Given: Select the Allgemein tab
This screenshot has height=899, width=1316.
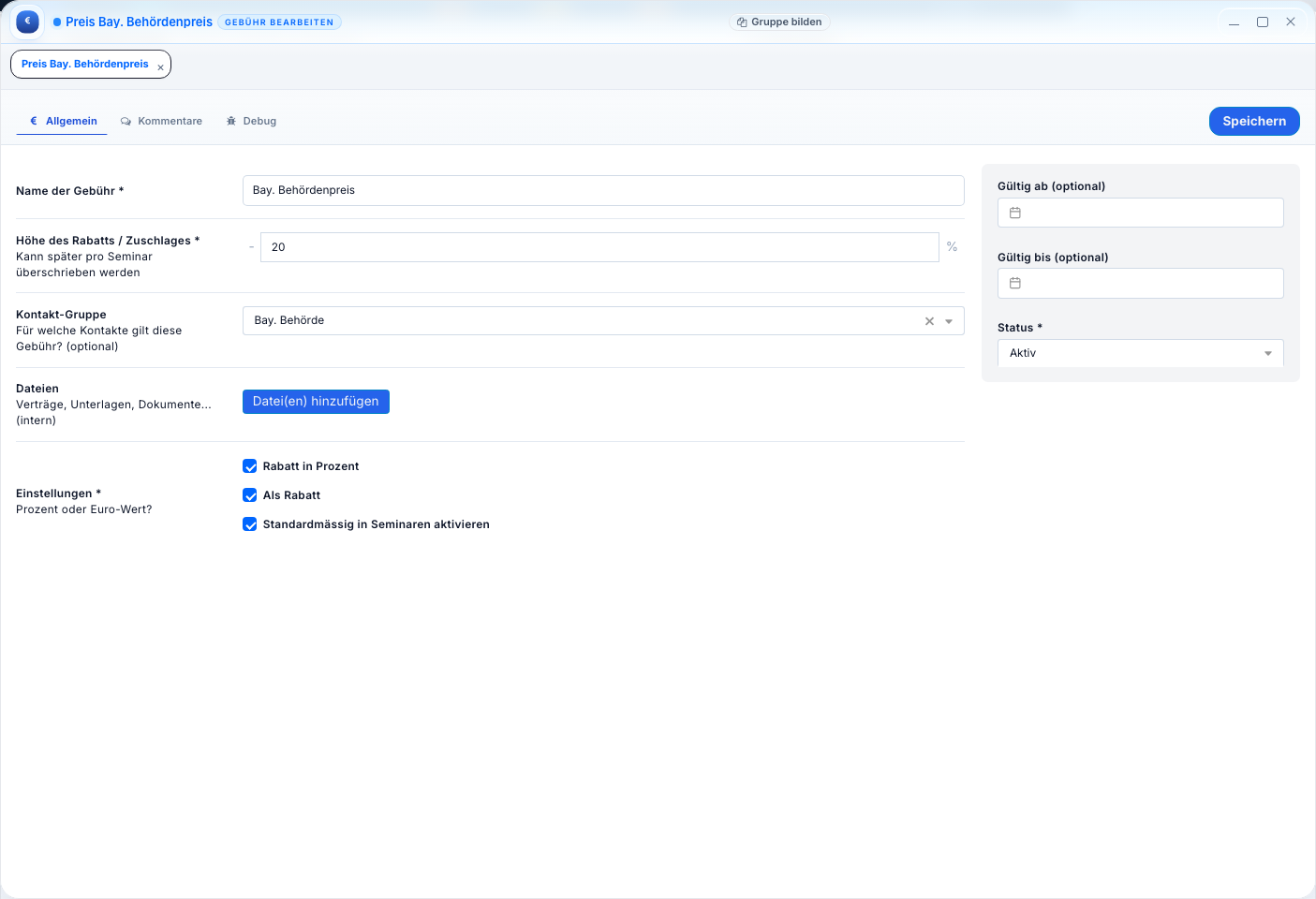Looking at the screenshot, I should pos(63,121).
